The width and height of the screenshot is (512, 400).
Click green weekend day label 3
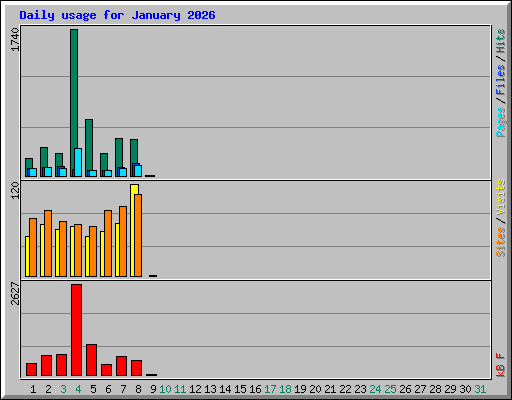pos(63,389)
